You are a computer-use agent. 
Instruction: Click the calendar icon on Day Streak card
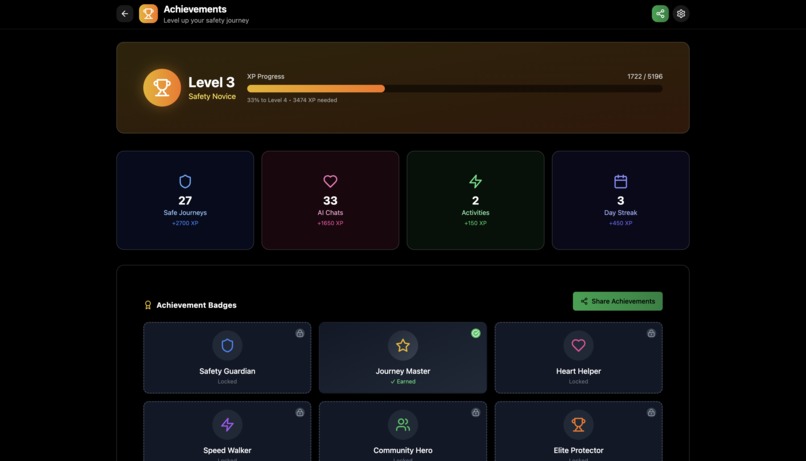[x=620, y=181]
